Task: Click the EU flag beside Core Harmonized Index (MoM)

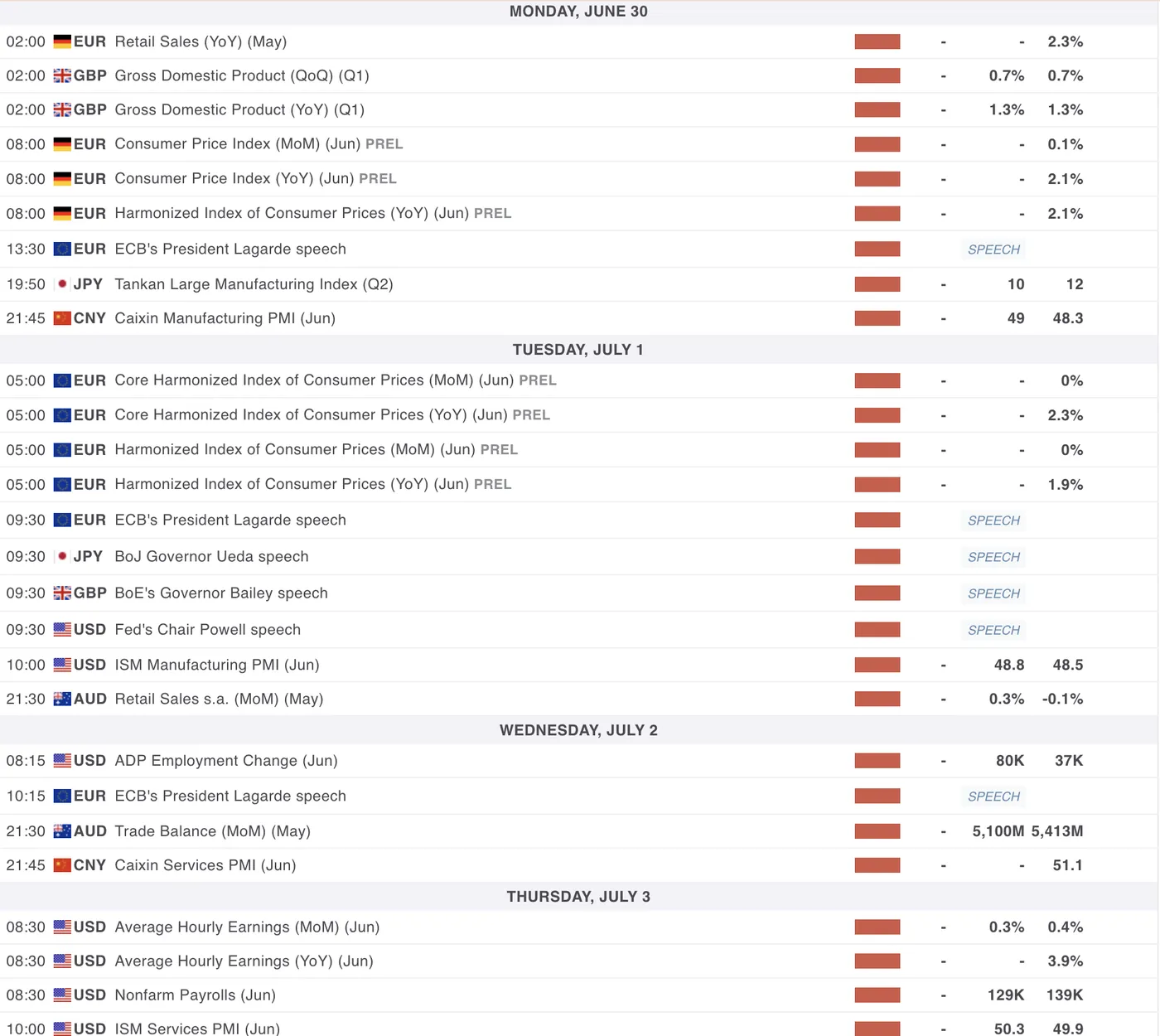Action: pos(62,380)
